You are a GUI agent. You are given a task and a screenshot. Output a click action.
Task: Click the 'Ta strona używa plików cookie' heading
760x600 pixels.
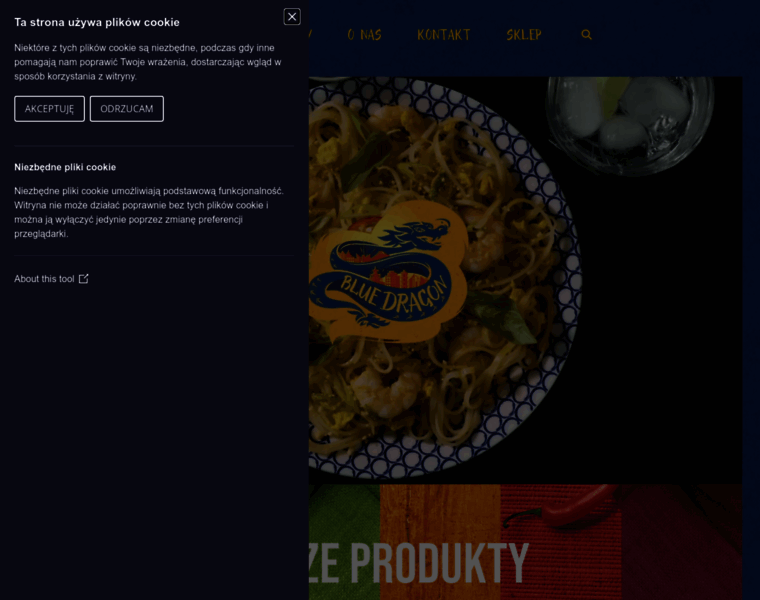click(97, 22)
